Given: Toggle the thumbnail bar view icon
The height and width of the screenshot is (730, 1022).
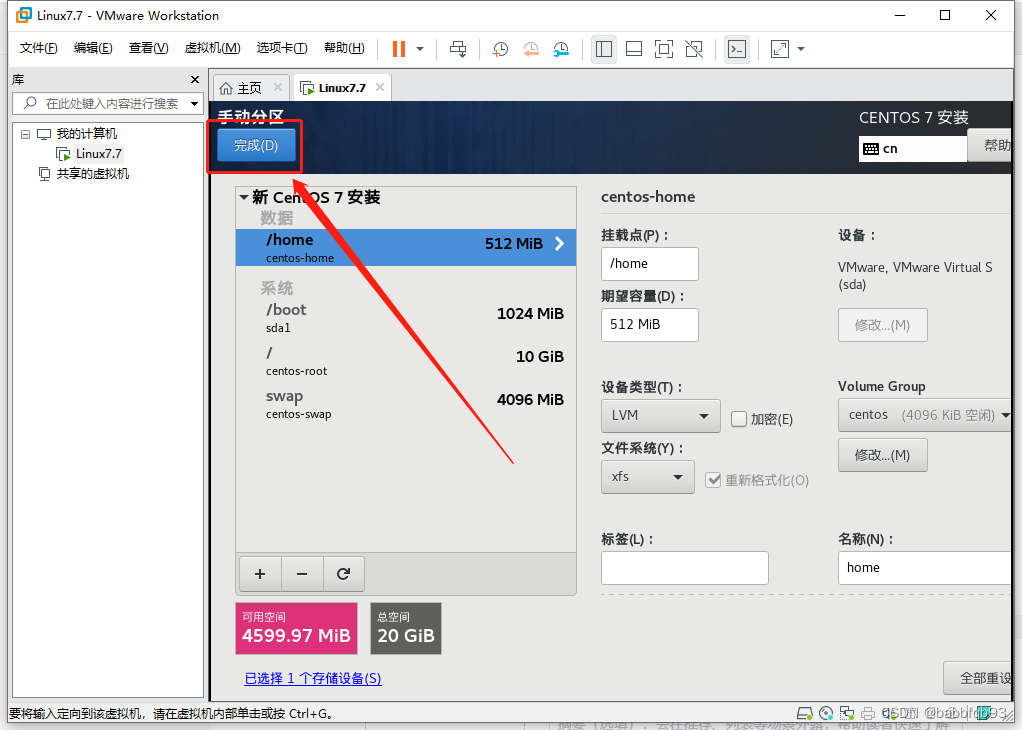Looking at the screenshot, I should pyautogui.click(x=634, y=49).
